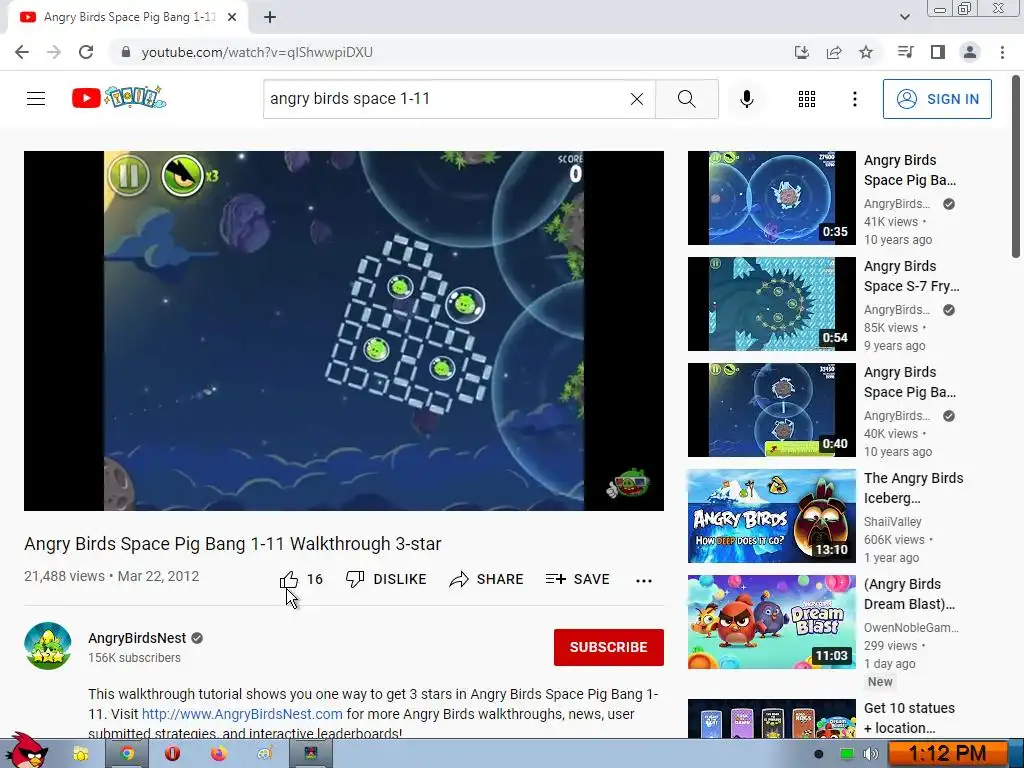Open the Dream Blast 11:03 thumbnail
Viewport: 1024px width, 768px height.
click(x=771, y=622)
